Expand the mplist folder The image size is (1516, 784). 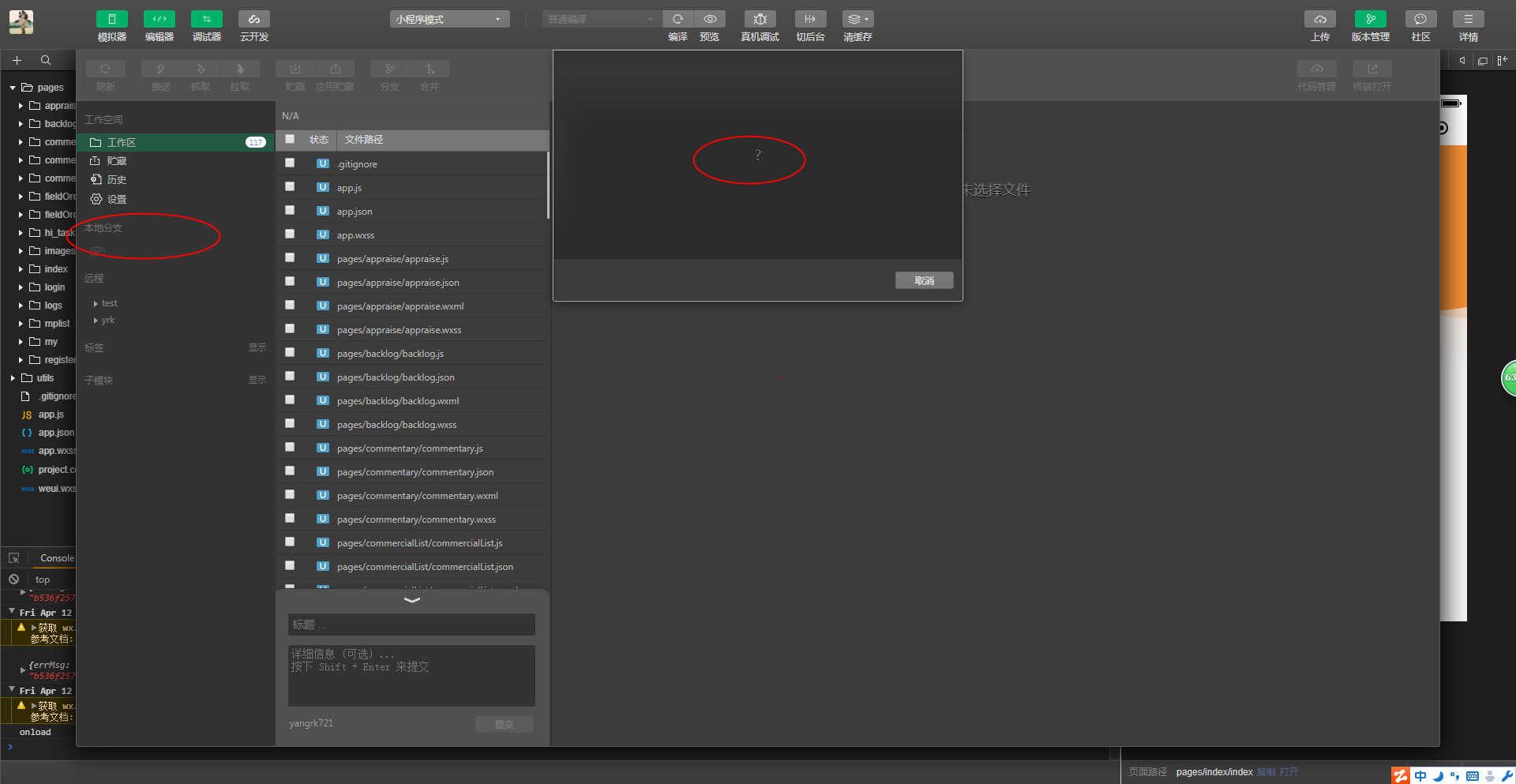(21, 324)
